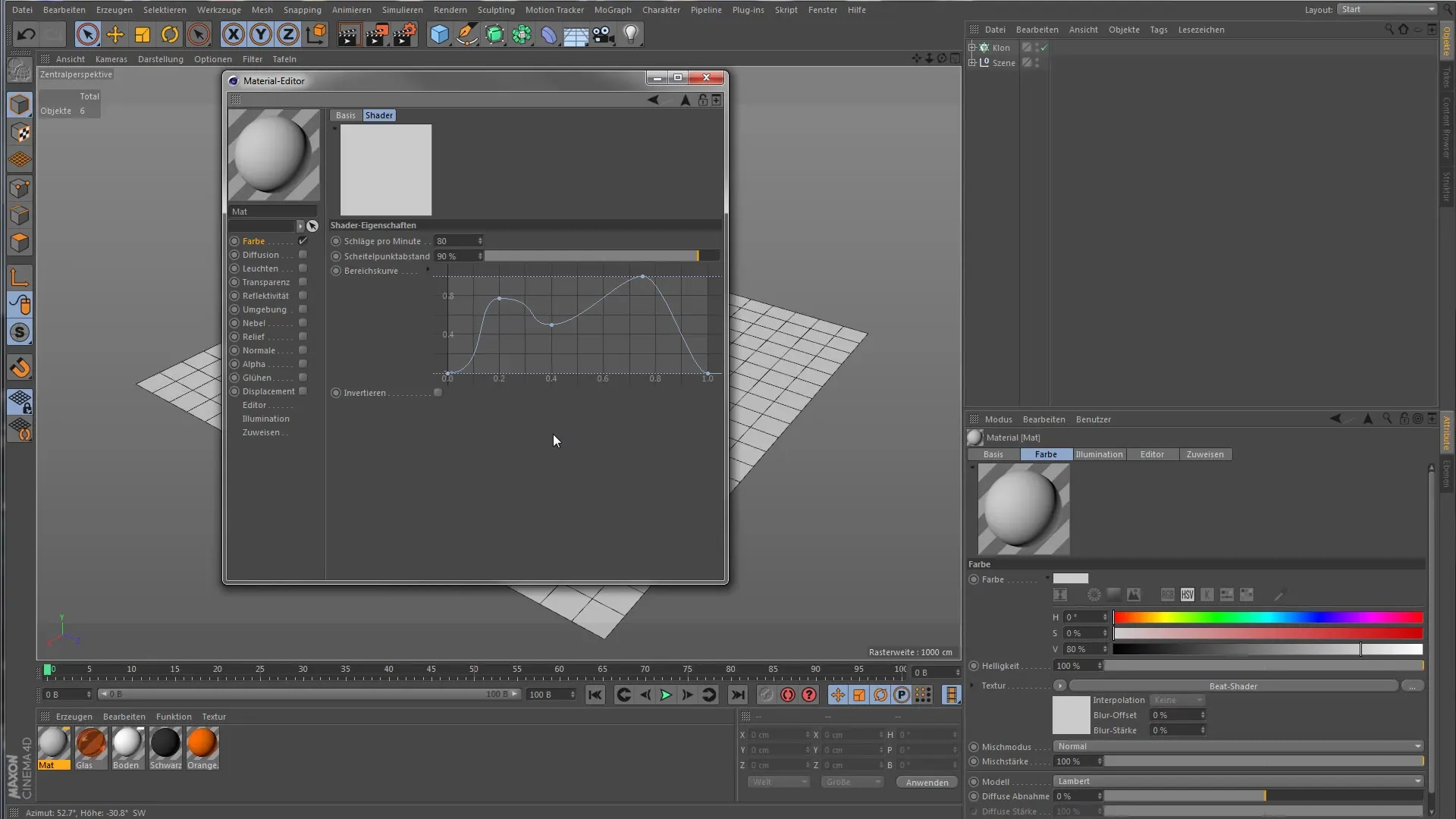The height and width of the screenshot is (819, 1456).
Task: Select the Scale tool in top toolbar
Action: (x=143, y=34)
